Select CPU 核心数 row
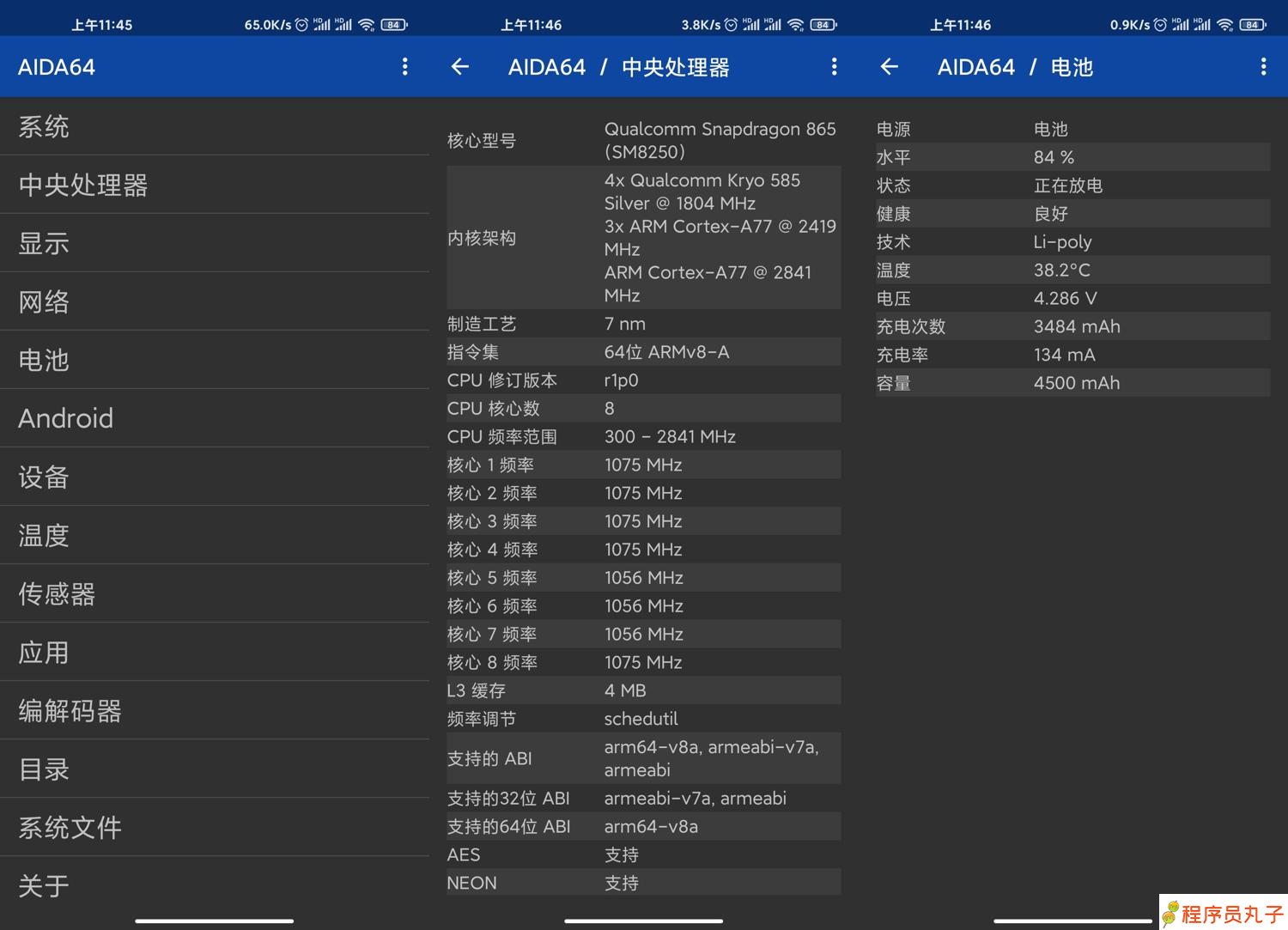This screenshot has height=930, width=1288. coord(643,409)
